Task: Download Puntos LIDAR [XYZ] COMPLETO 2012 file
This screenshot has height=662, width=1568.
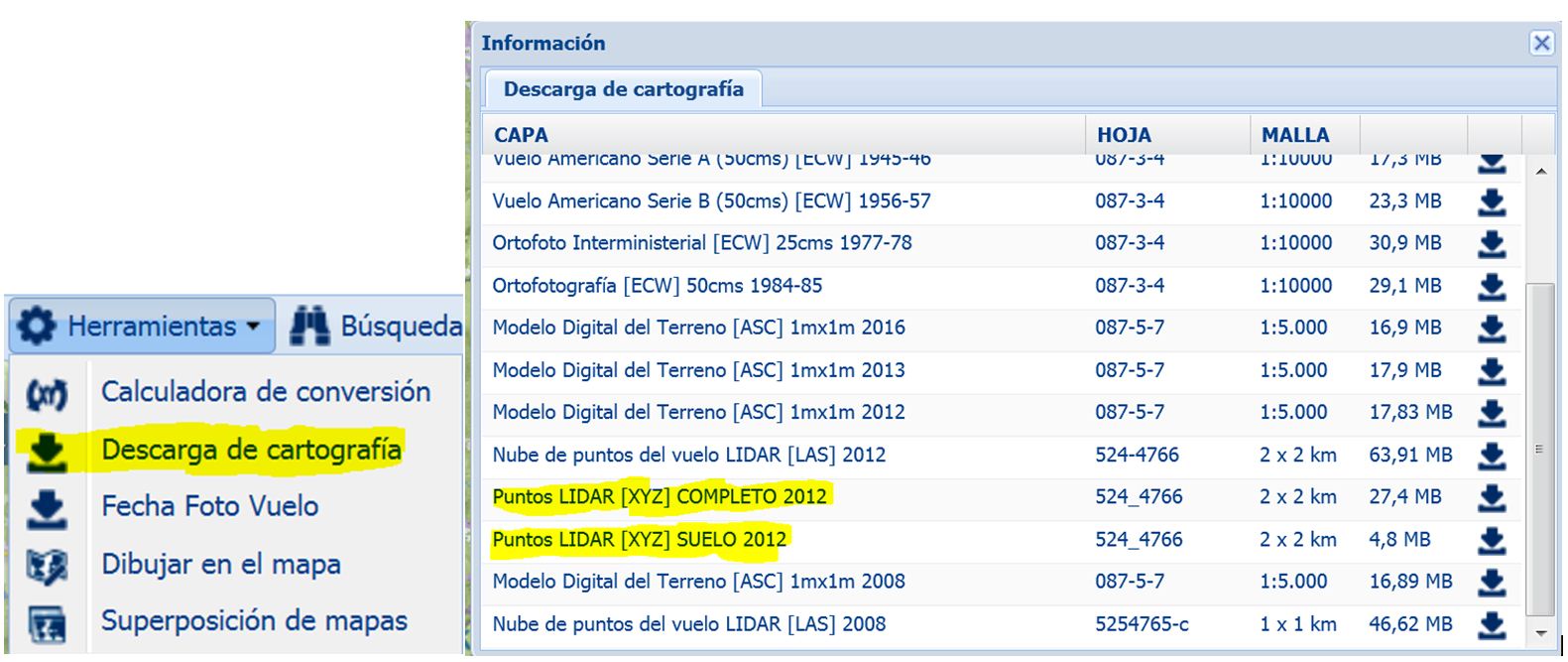Action: [1491, 497]
